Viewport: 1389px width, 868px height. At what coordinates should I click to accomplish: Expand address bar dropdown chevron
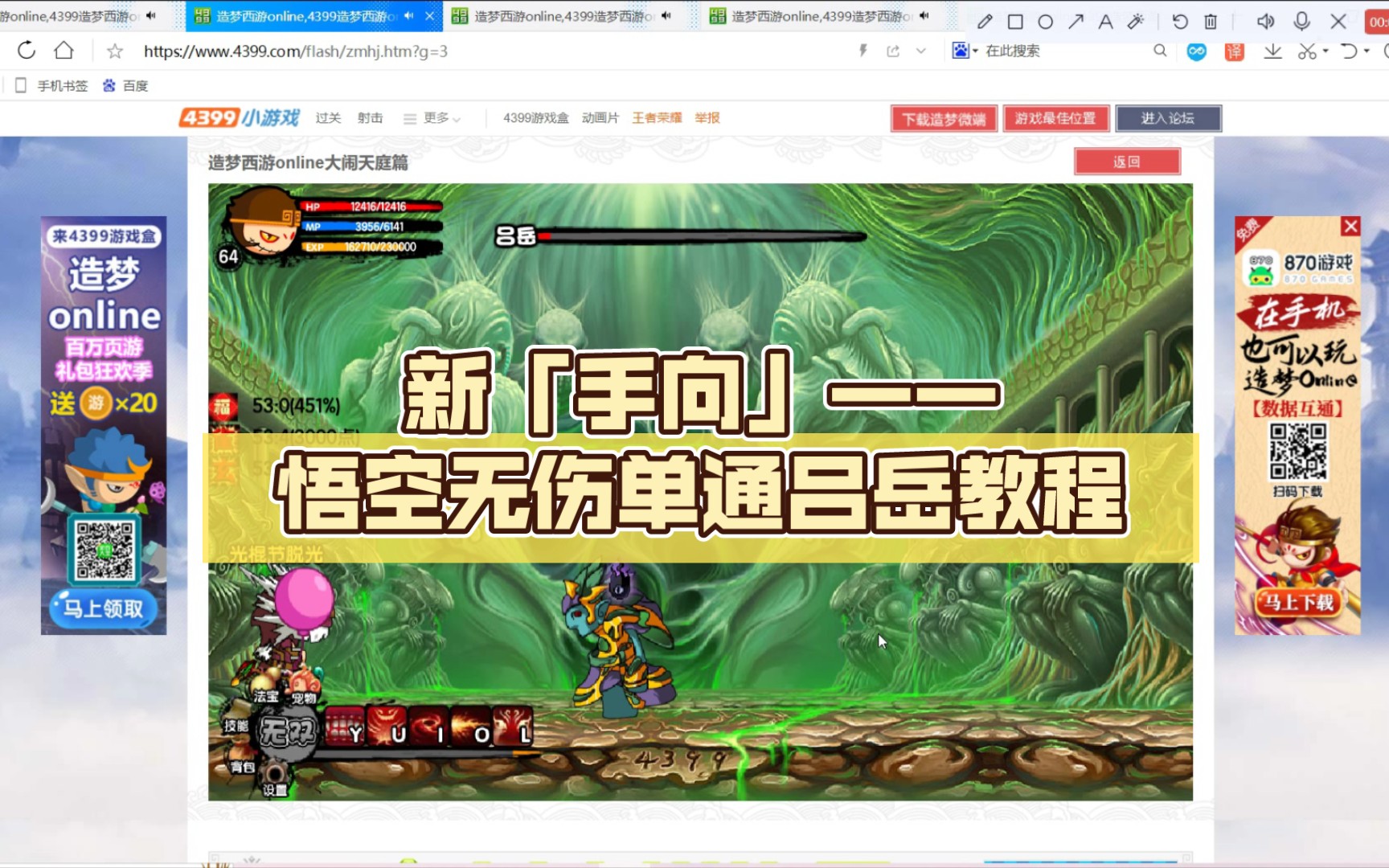tap(921, 51)
